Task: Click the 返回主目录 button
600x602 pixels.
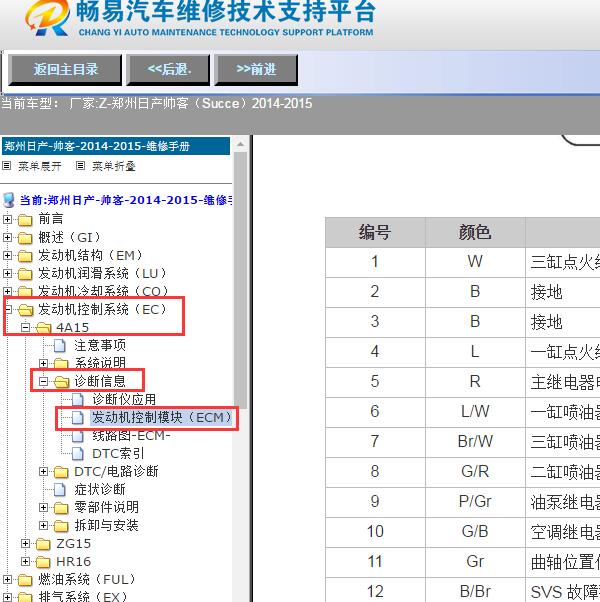Action: 65,69
